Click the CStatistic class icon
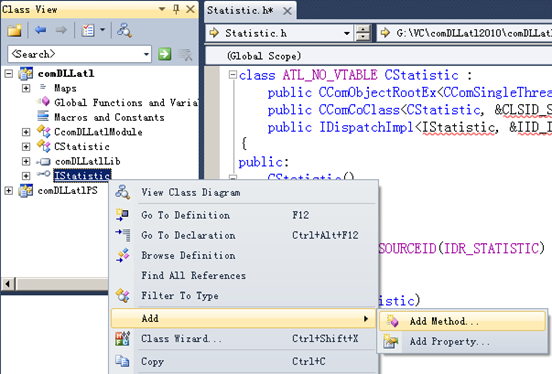 click(x=44, y=146)
